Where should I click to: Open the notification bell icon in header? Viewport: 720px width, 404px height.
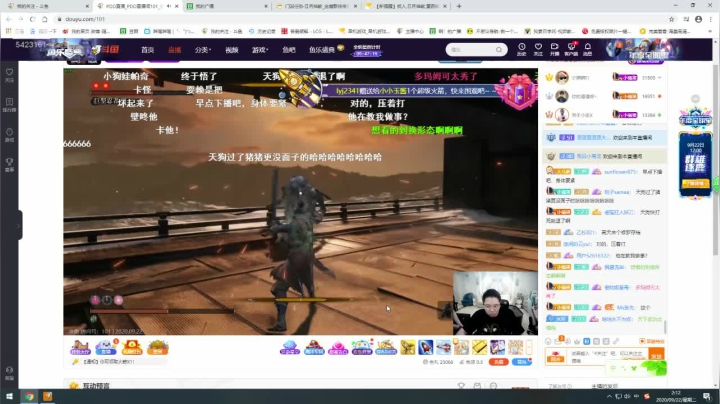(588, 47)
